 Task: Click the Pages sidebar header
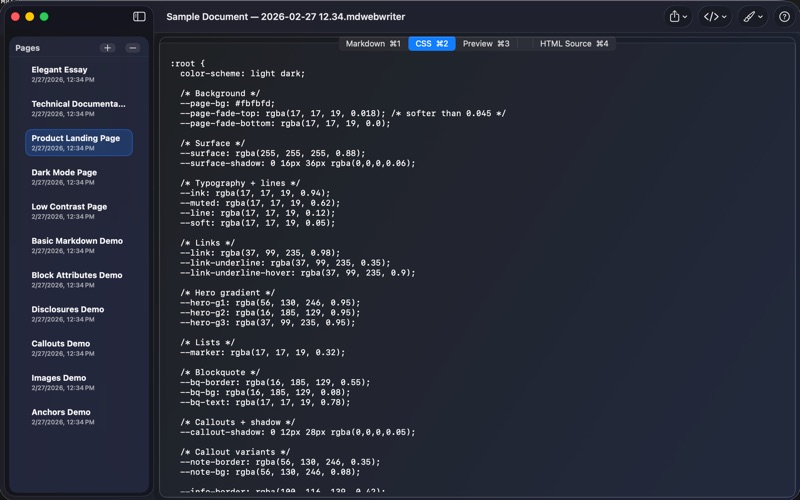(28, 48)
